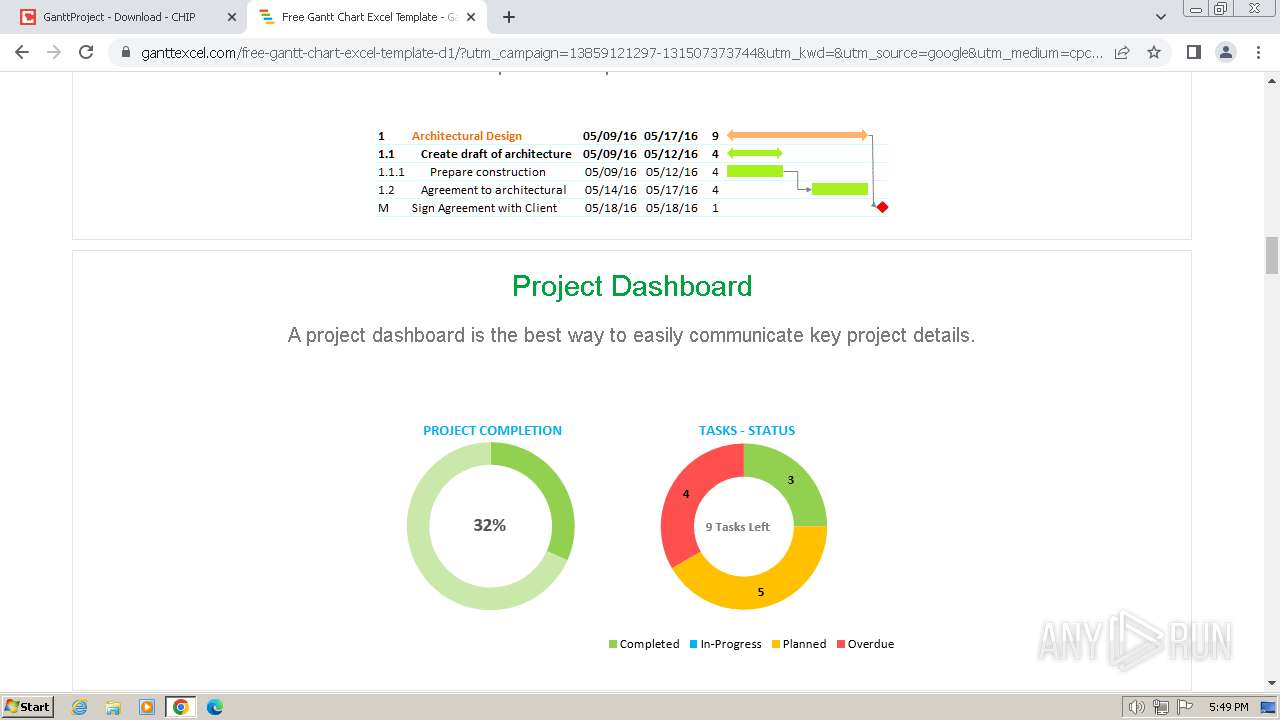
Task: Click the Sign Agreement with Client milestone
Action: (x=484, y=208)
